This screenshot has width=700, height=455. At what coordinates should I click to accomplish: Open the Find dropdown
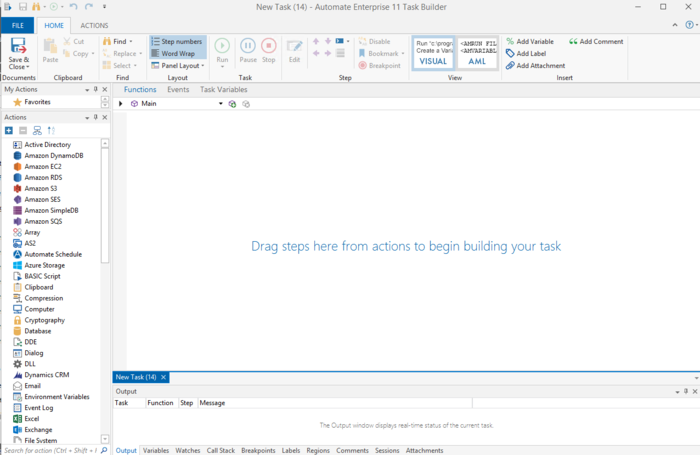[x=131, y=42]
